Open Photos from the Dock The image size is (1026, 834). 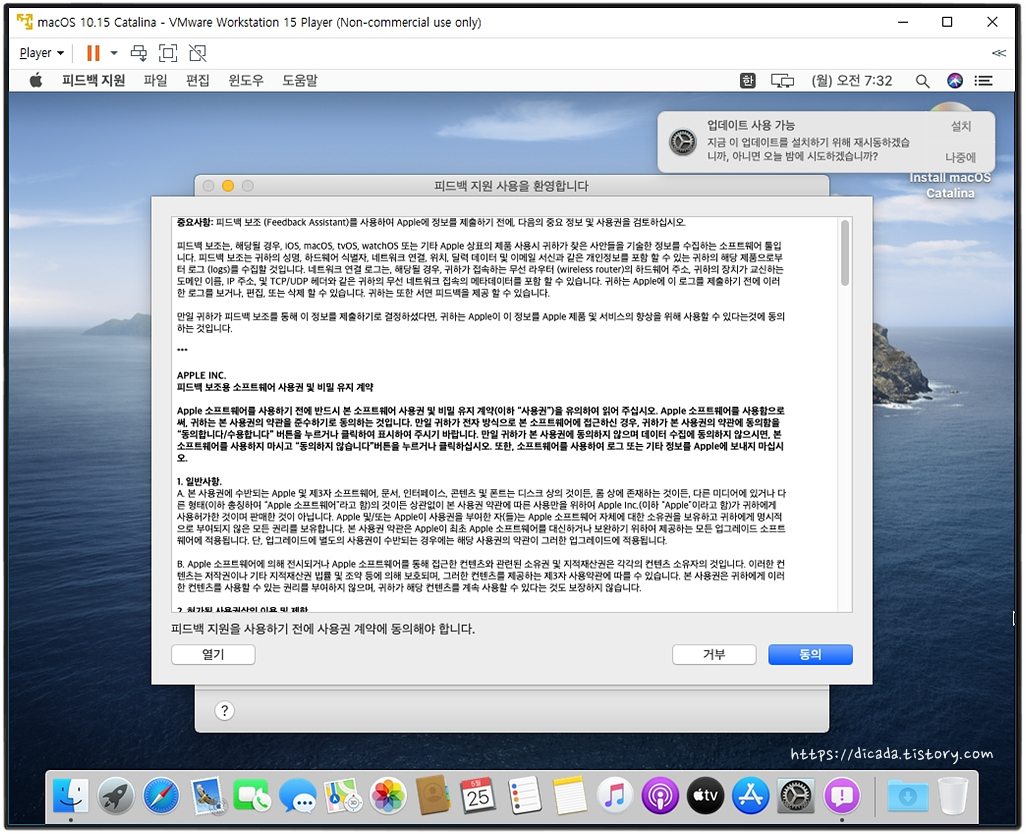388,795
